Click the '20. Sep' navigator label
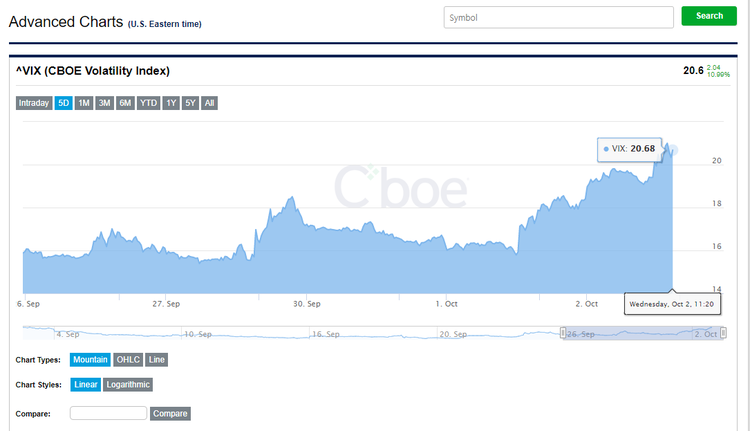This screenshot has height=431, width=750. click(x=453, y=334)
